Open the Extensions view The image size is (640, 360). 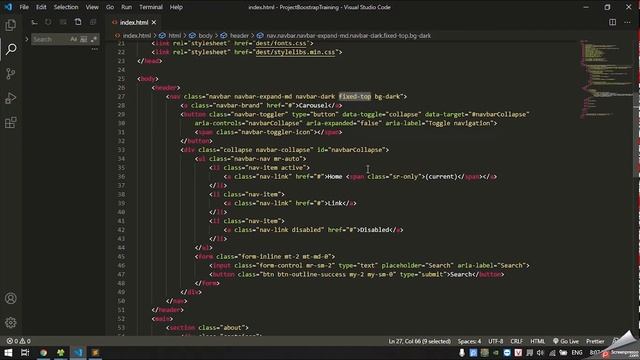(11, 122)
